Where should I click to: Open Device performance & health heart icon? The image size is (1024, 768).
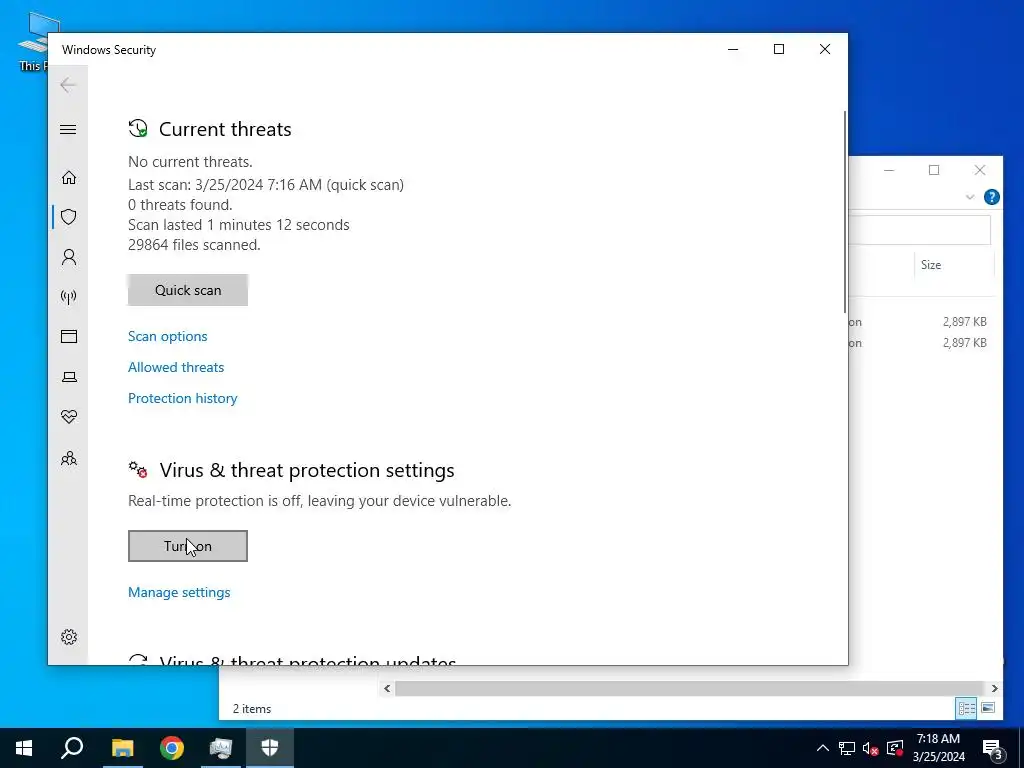pos(69,417)
